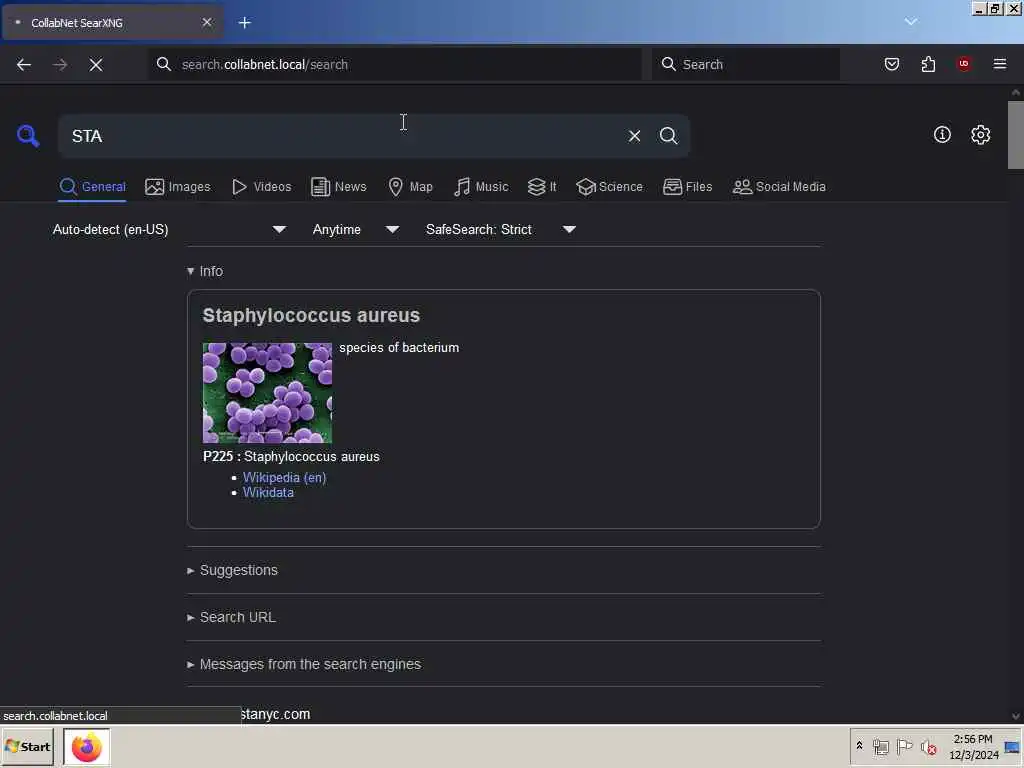
Task: Open Firefox hamburger application menu
Action: pyautogui.click(x=1000, y=64)
